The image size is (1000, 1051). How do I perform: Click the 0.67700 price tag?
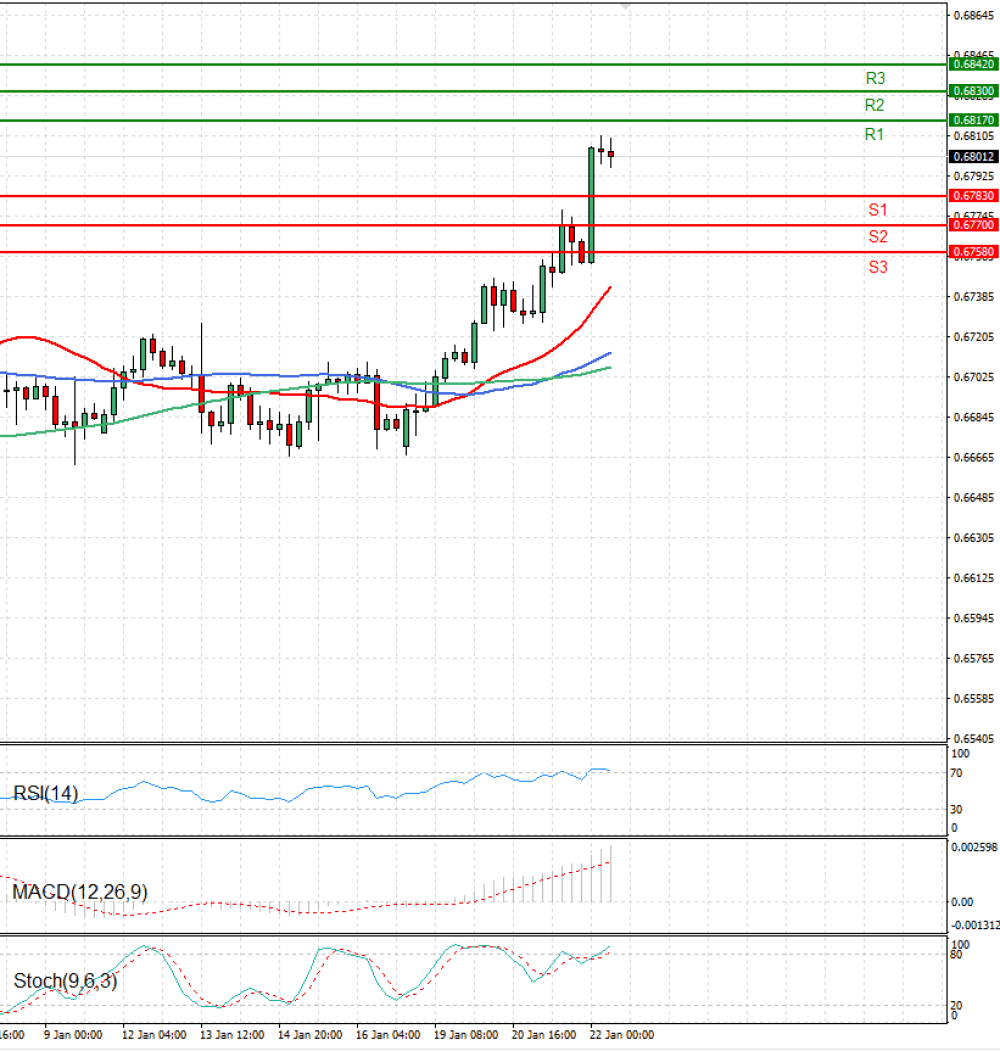976,225
